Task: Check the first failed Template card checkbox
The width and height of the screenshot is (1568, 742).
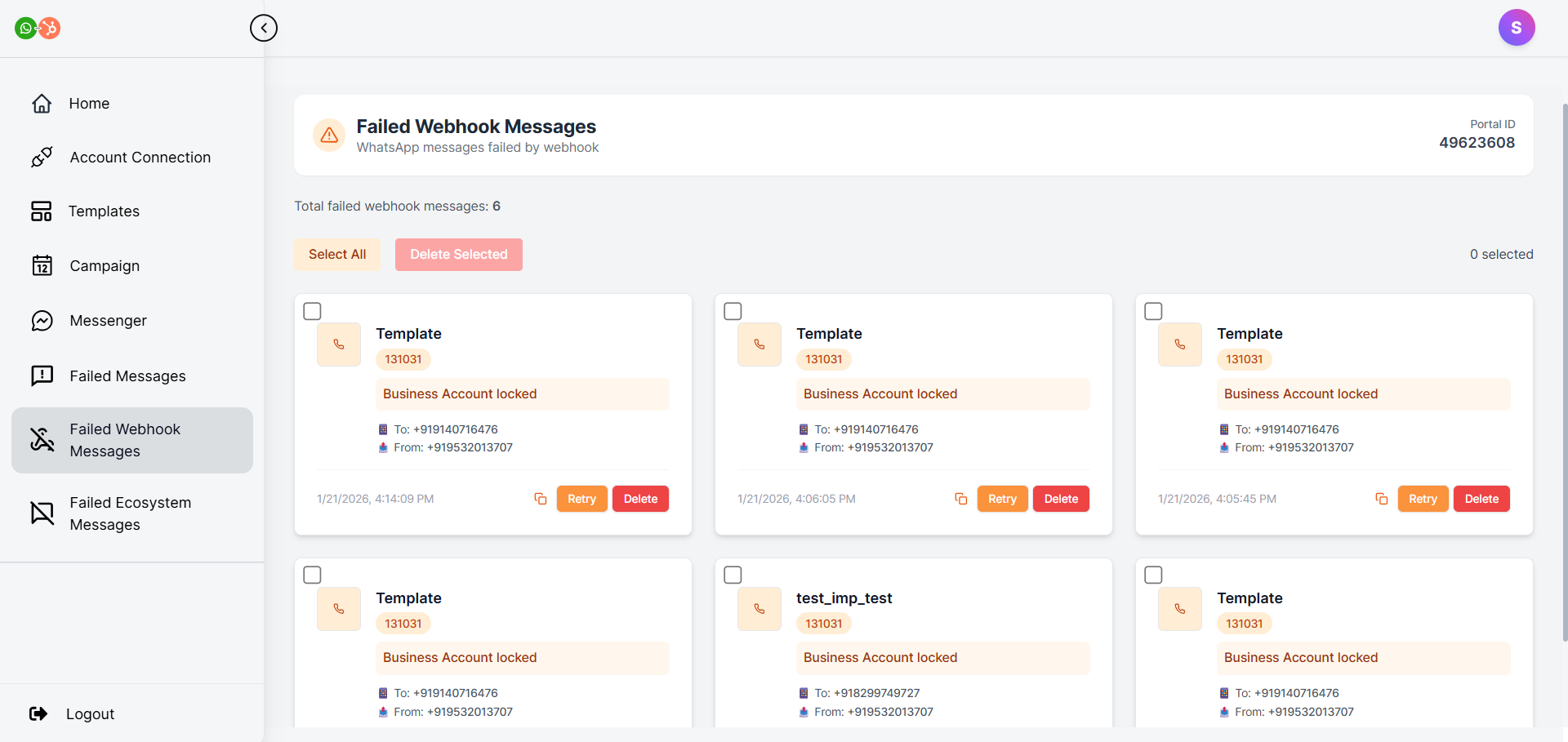Action: 312,311
